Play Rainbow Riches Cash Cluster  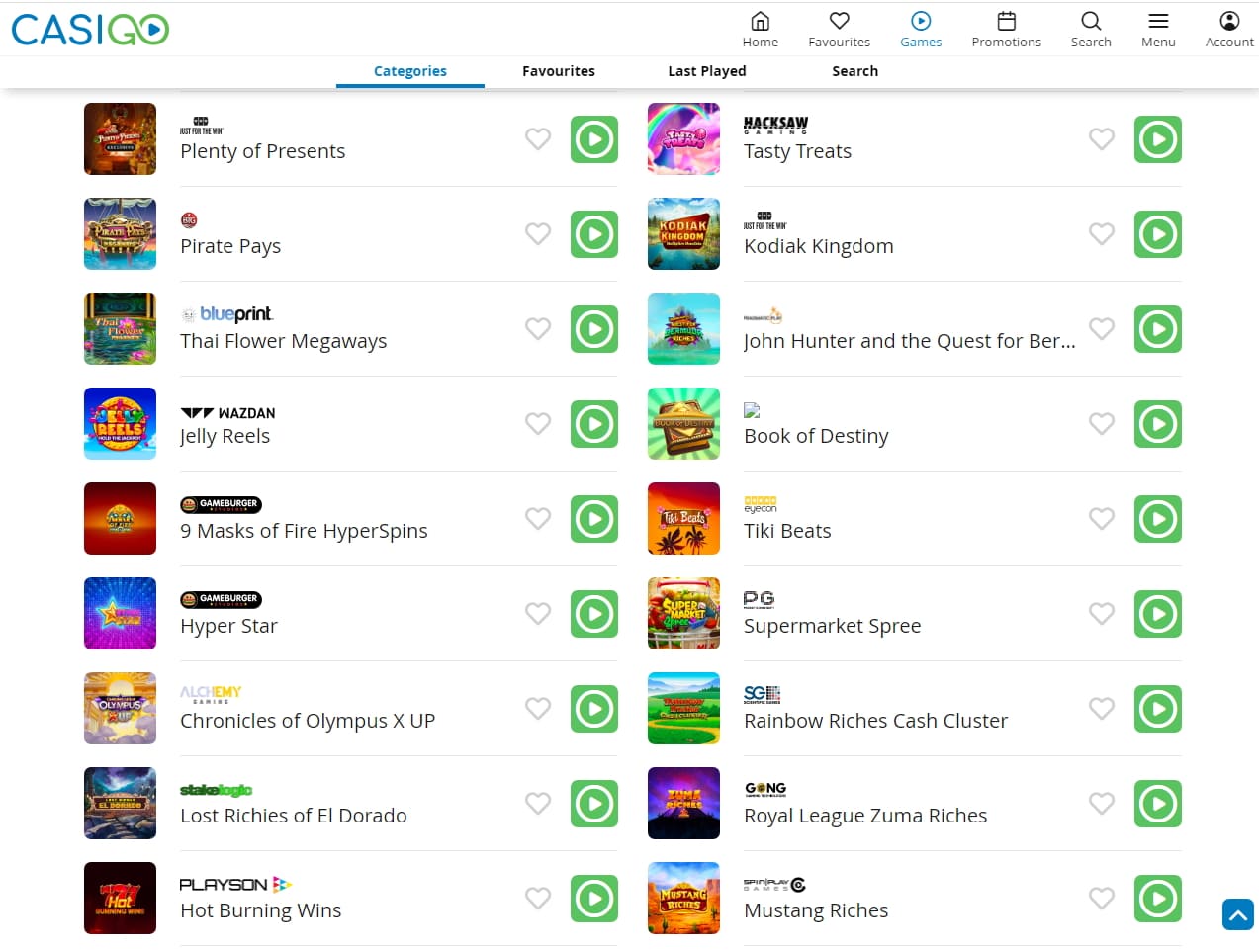[1158, 709]
